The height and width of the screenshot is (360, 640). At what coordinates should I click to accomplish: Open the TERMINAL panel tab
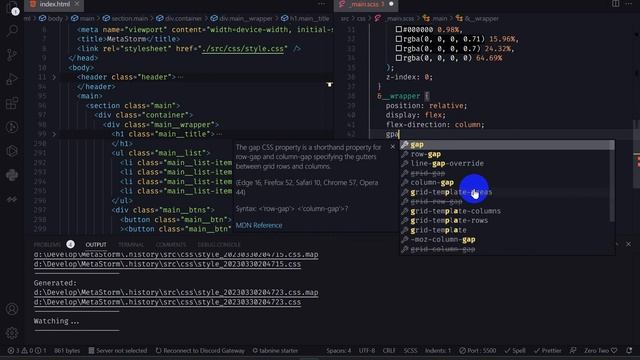coord(131,244)
